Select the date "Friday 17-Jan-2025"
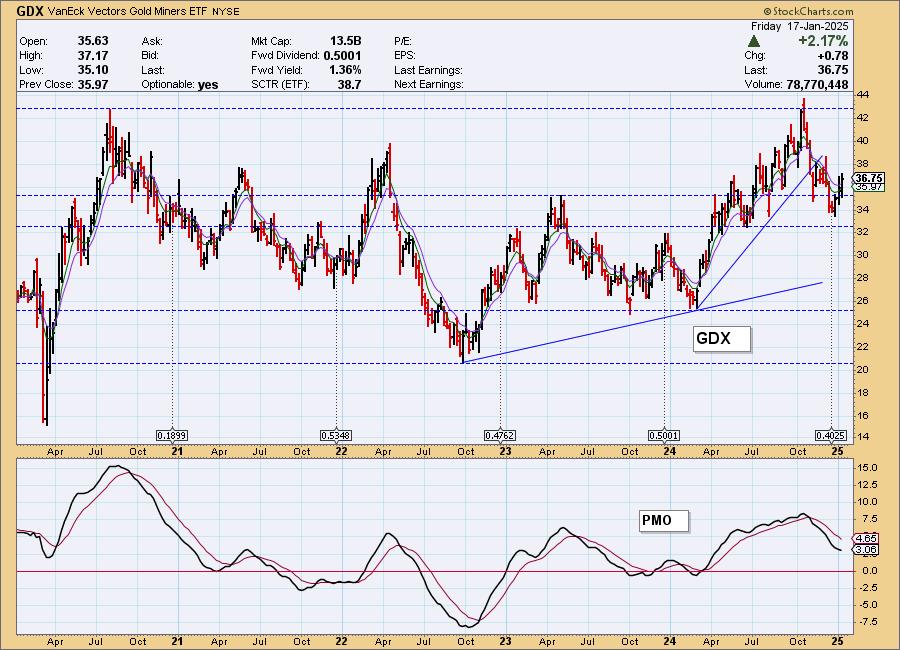The width and height of the screenshot is (900, 650). pos(800,26)
